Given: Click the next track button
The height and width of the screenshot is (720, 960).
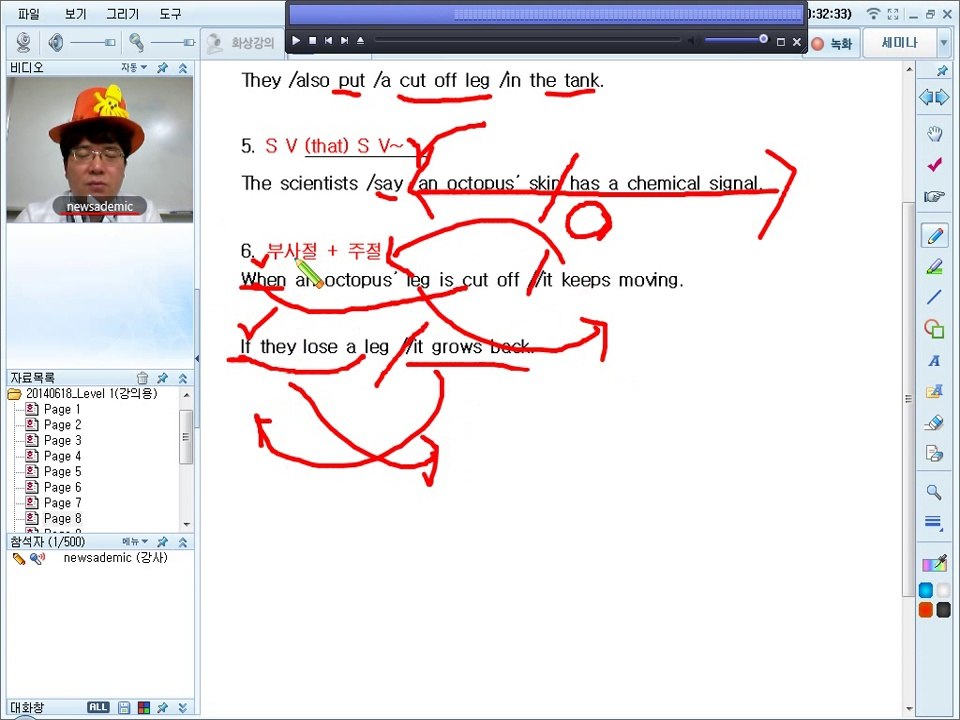Looking at the screenshot, I should [345, 40].
